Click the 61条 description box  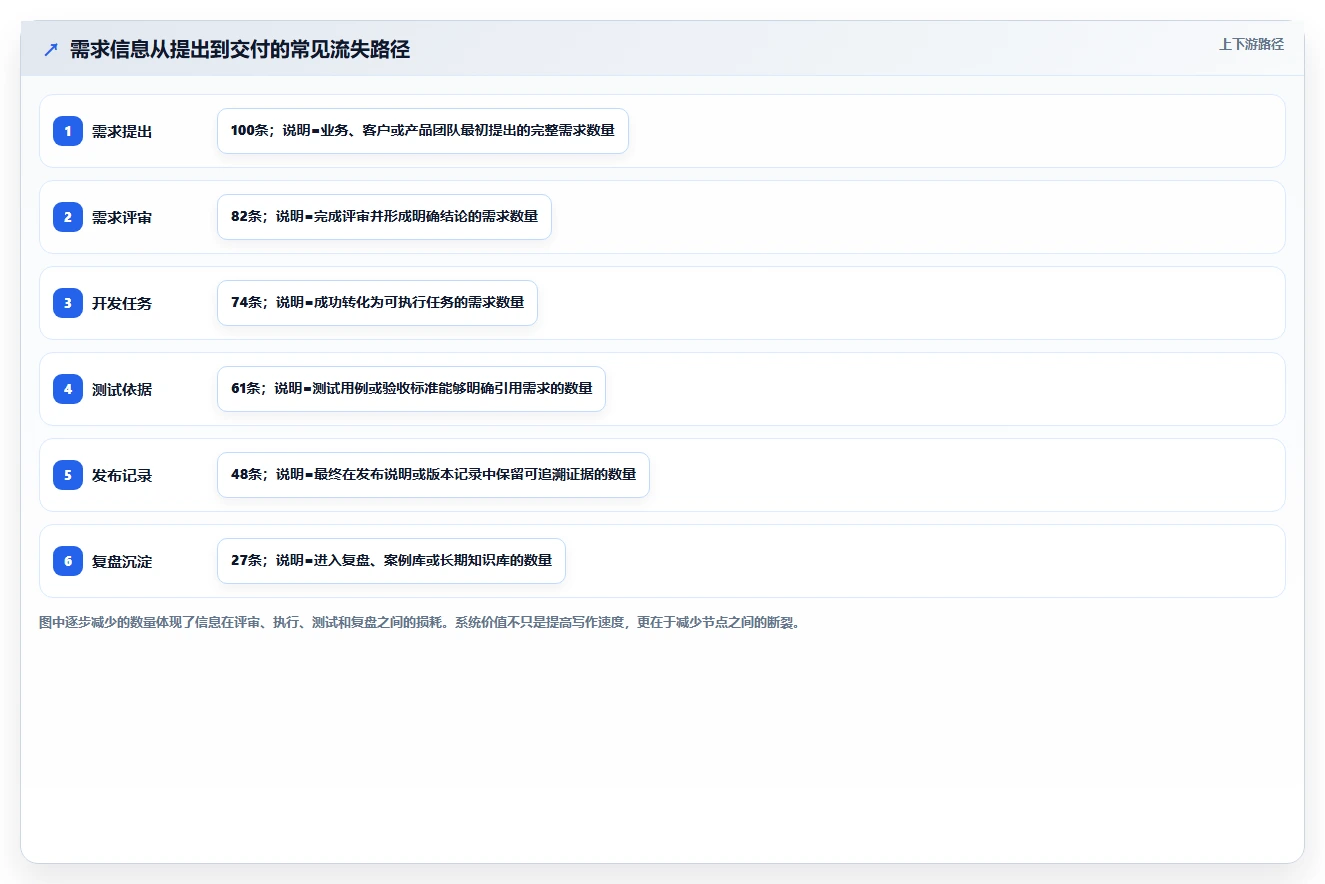coord(411,389)
